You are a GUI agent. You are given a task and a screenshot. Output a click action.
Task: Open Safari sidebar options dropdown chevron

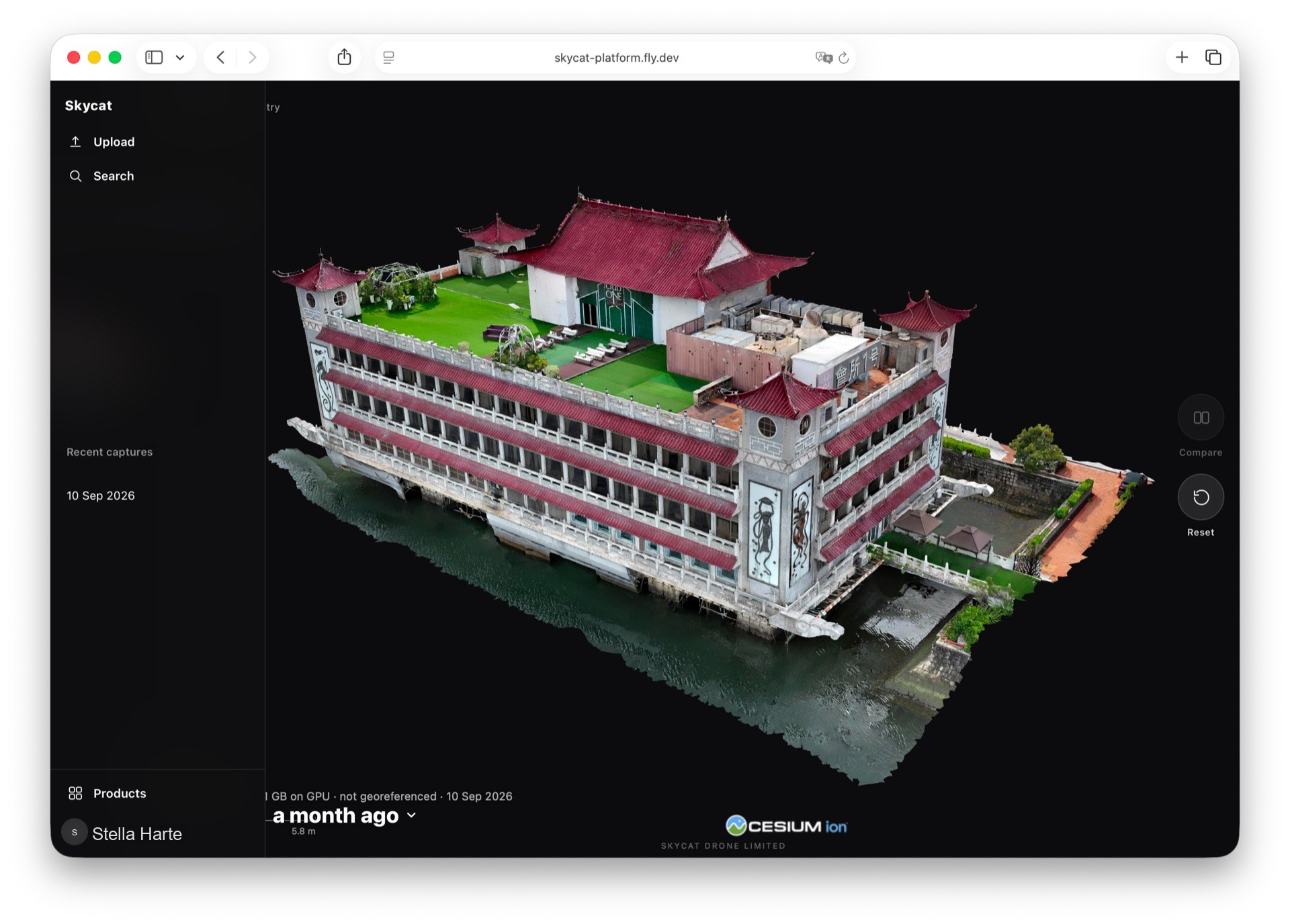(180, 58)
